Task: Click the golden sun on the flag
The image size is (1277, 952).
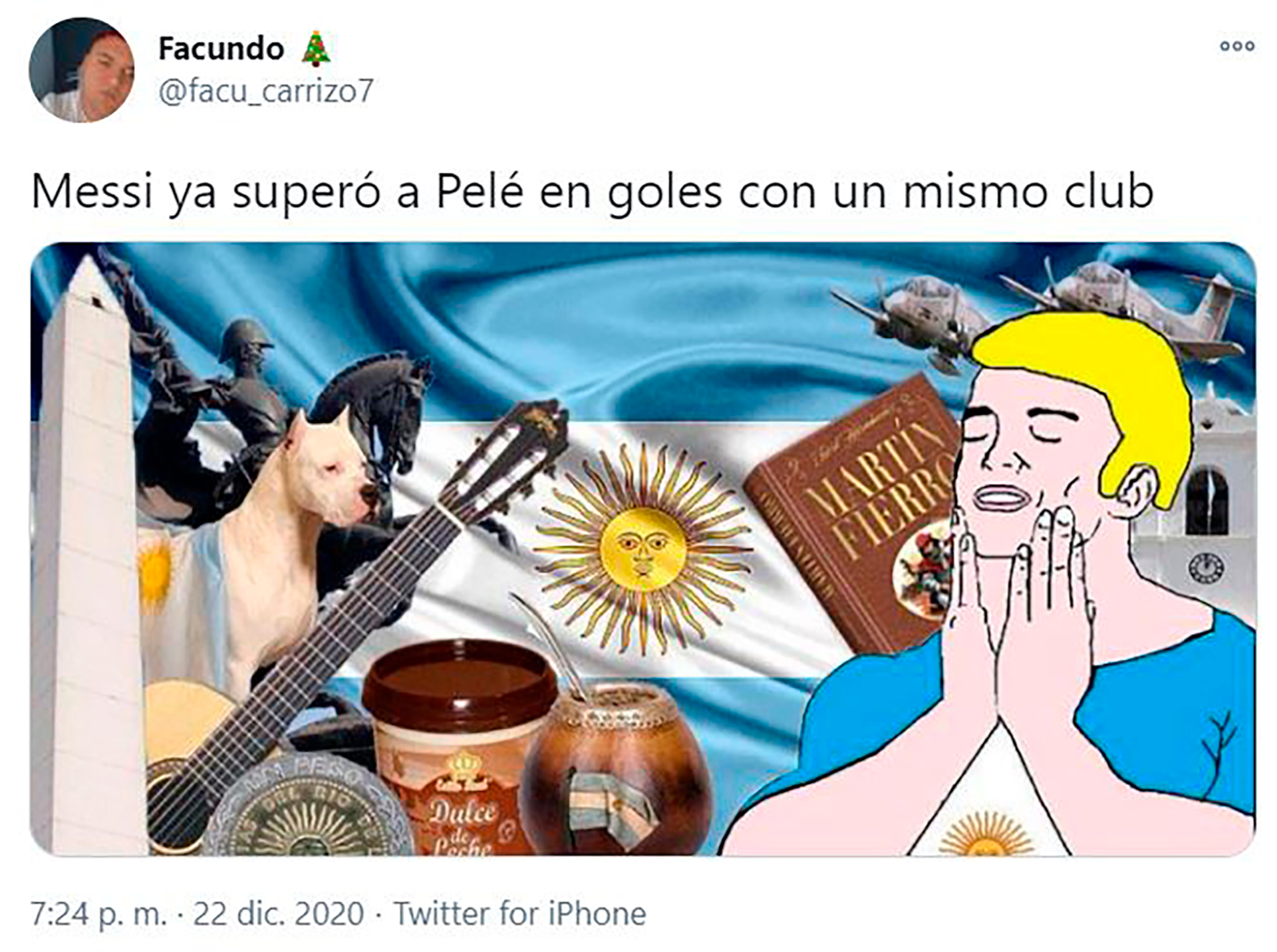Action: pos(642,549)
